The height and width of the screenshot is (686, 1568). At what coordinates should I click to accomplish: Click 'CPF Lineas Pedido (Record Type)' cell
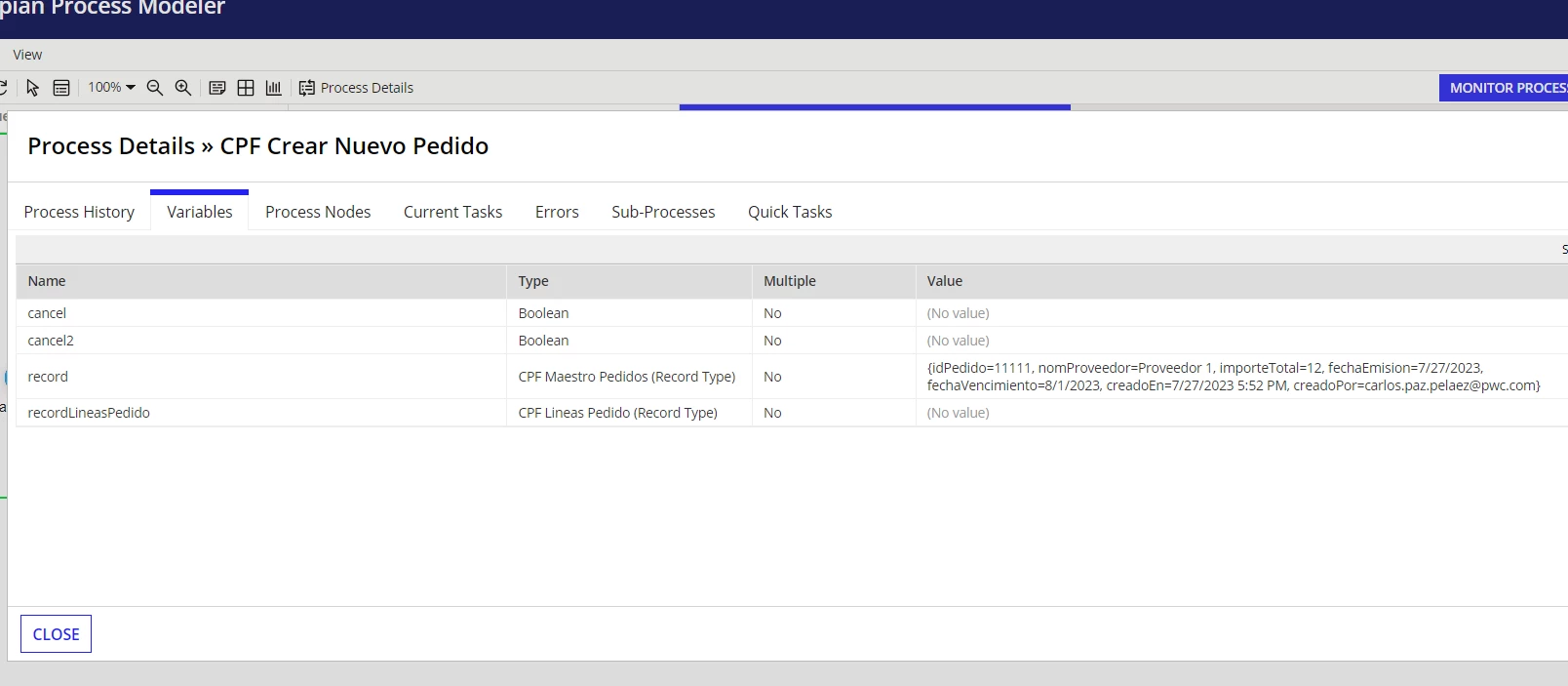coord(617,413)
